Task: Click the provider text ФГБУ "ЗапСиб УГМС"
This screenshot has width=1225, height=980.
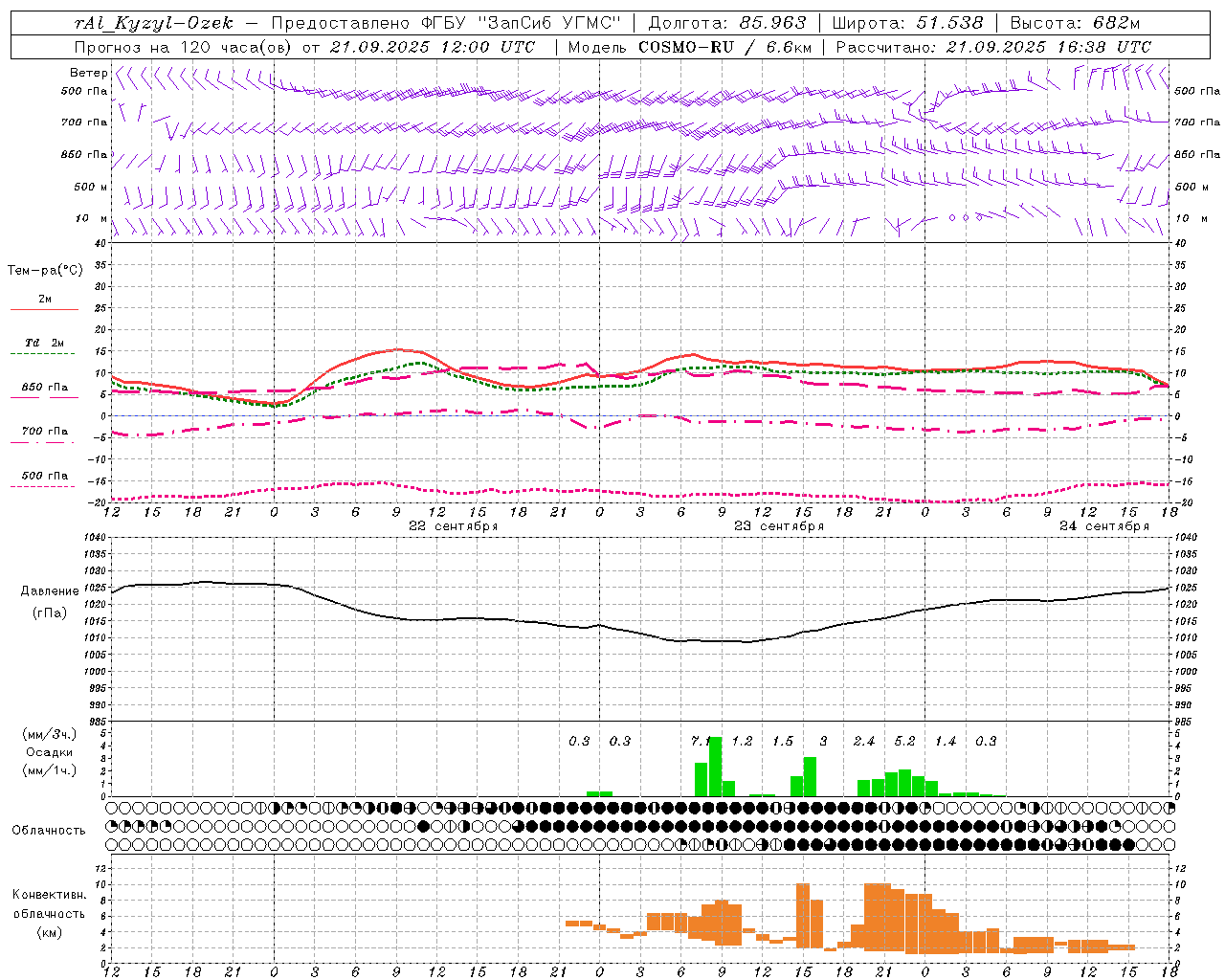Action: tap(521, 23)
